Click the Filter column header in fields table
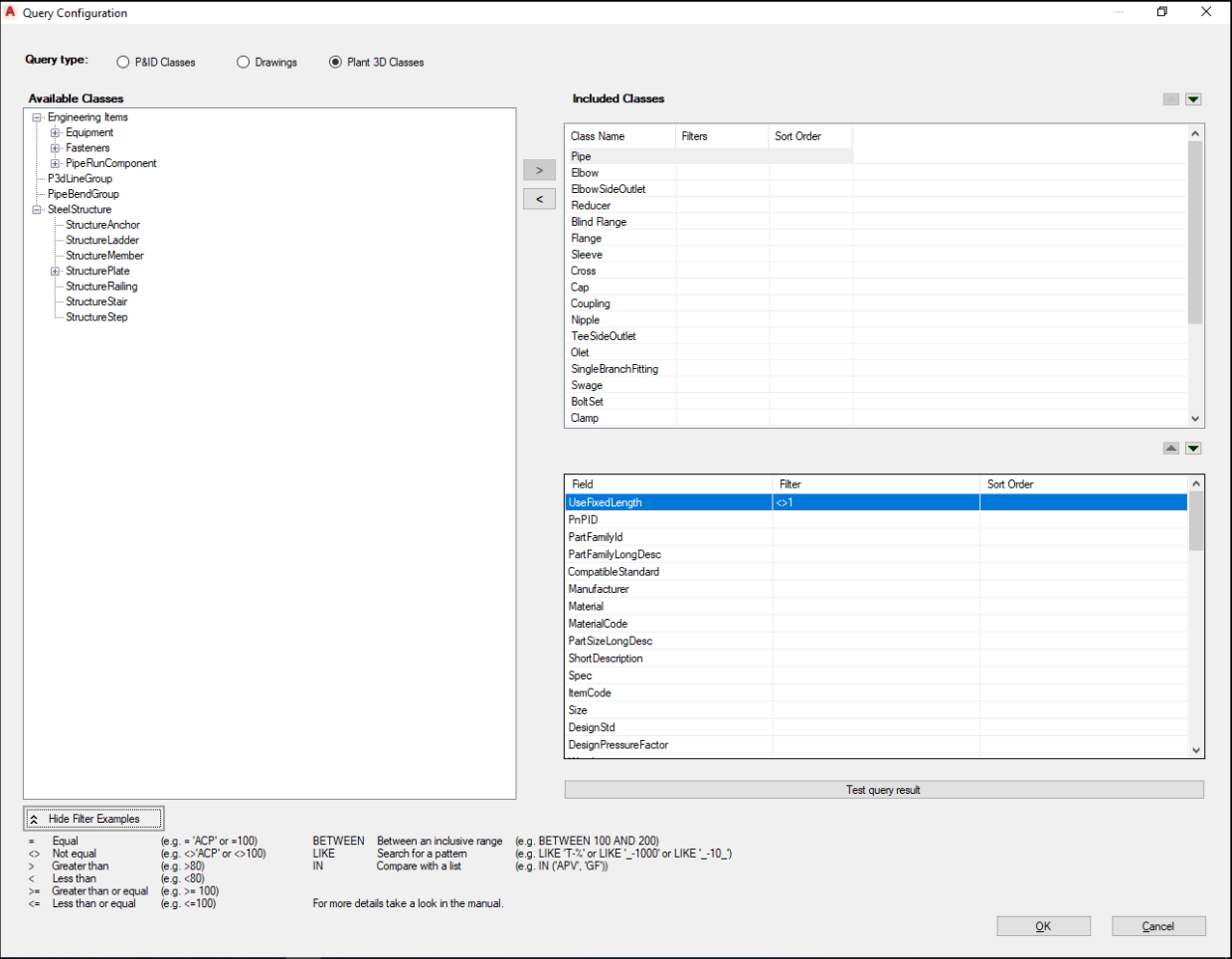This screenshot has width=1232, height=959. 876,484
